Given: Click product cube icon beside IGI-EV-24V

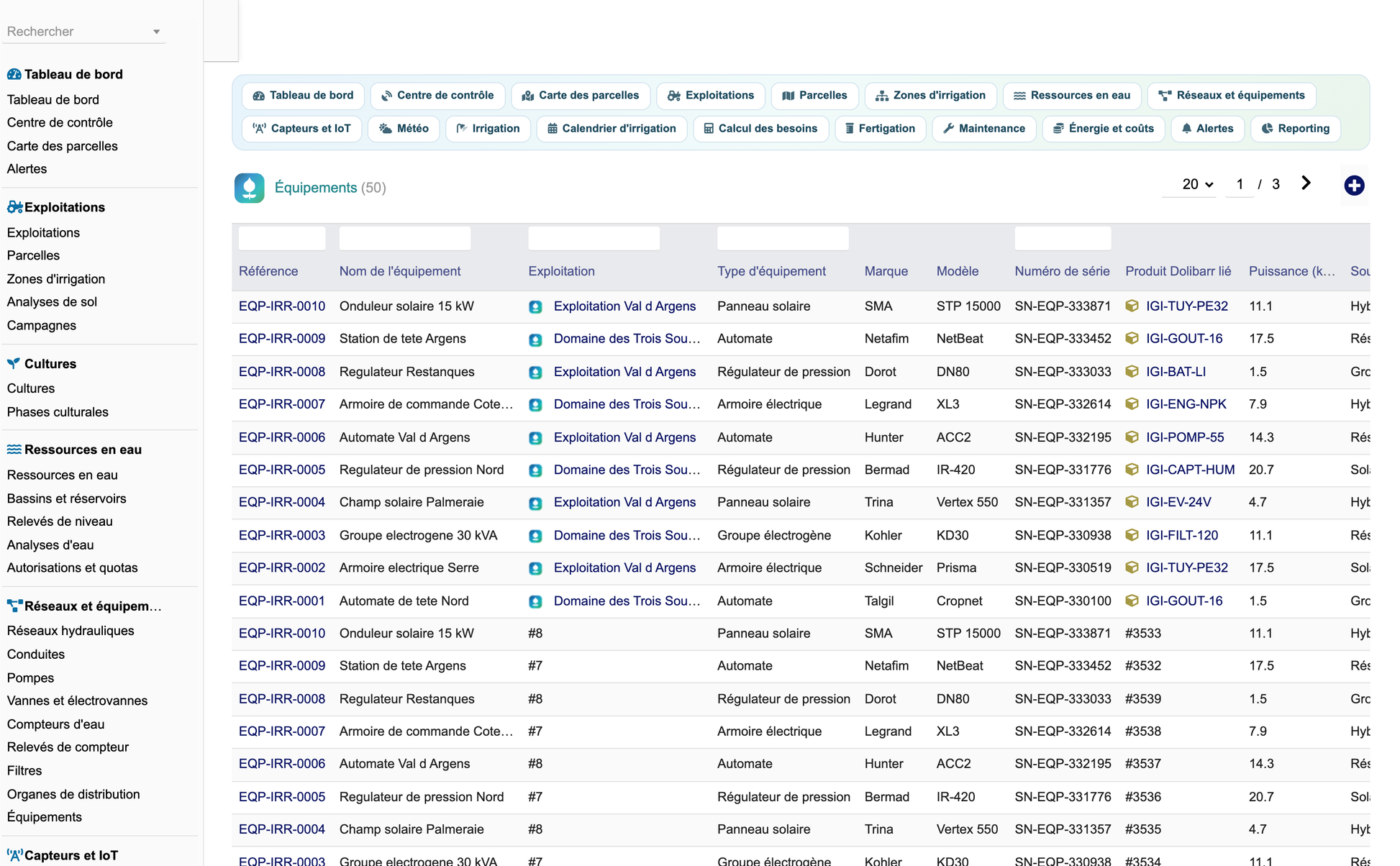Looking at the screenshot, I should [1132, 502].
